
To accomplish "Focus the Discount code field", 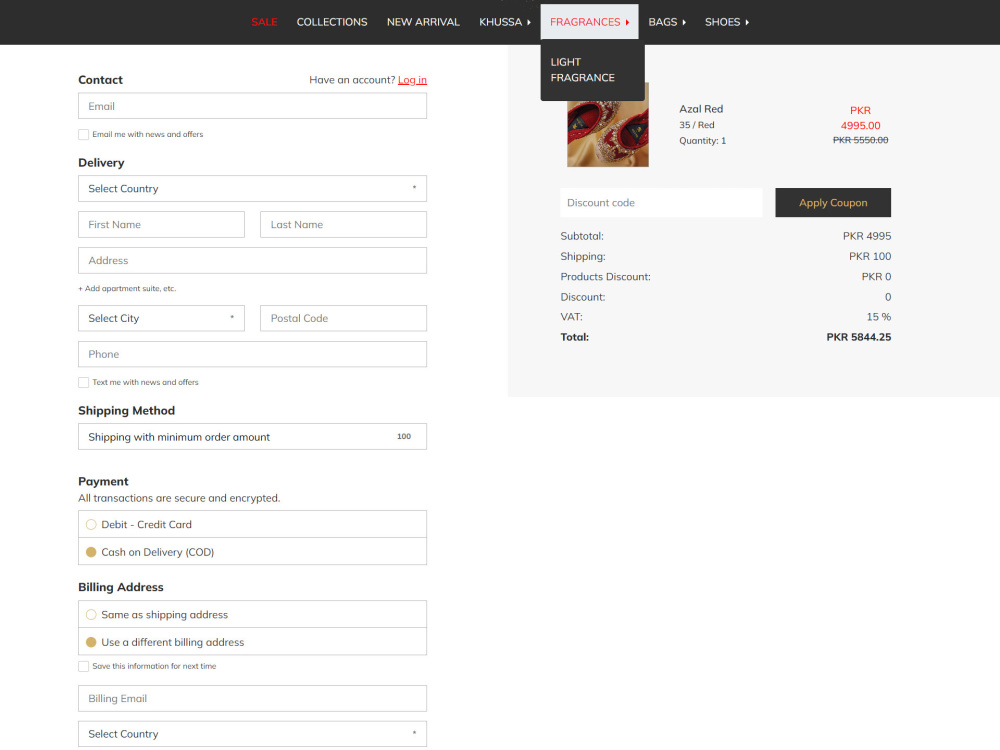I will pos(661,203).
